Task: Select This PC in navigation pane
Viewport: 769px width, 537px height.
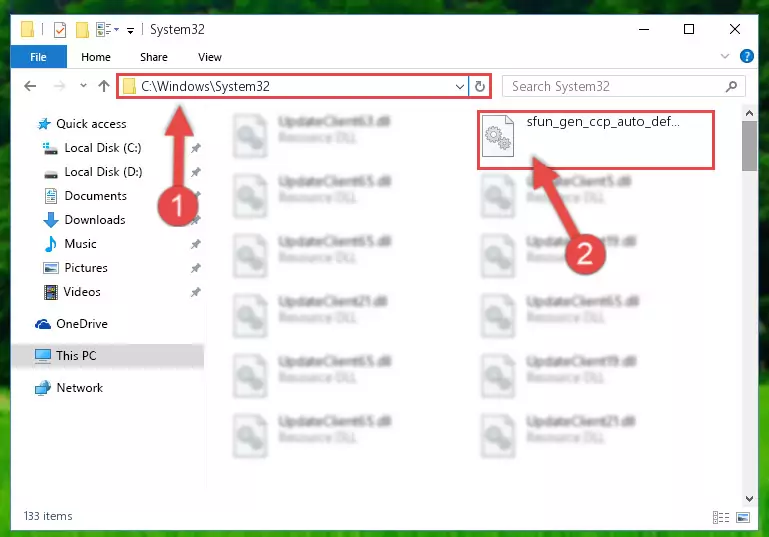Action: [76, 356]
